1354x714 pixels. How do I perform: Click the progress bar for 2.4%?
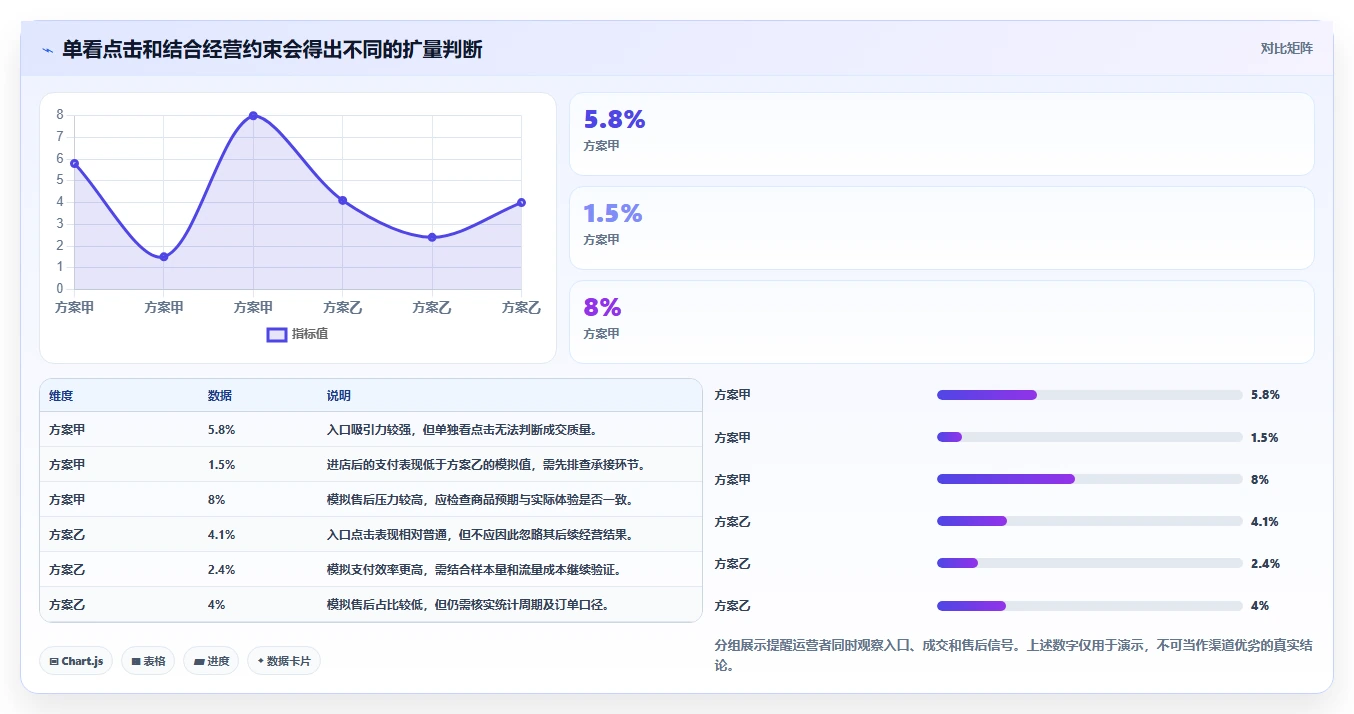click(x=1089, y=563)
